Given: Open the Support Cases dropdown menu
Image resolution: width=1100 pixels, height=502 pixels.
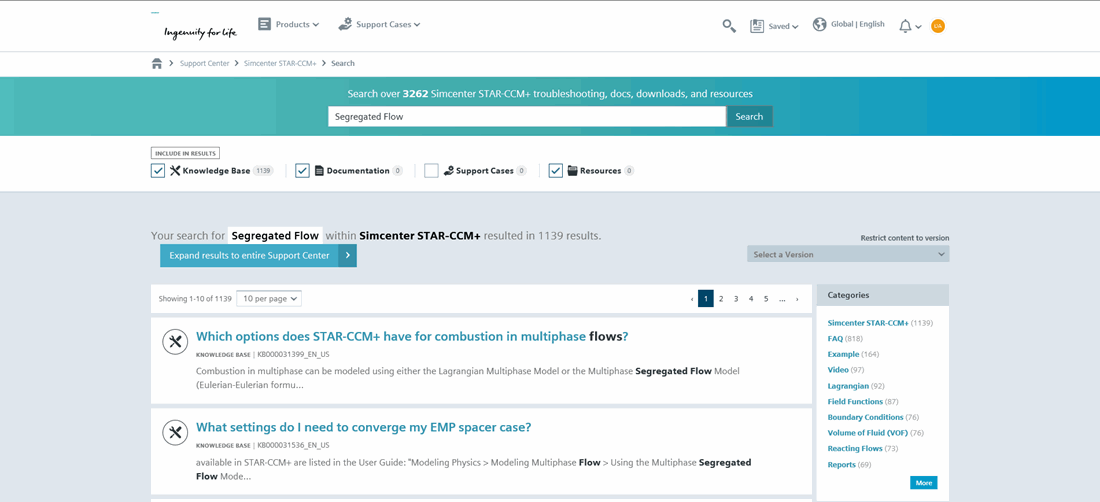Looking at the screenshot, I should tap(388, 25).
